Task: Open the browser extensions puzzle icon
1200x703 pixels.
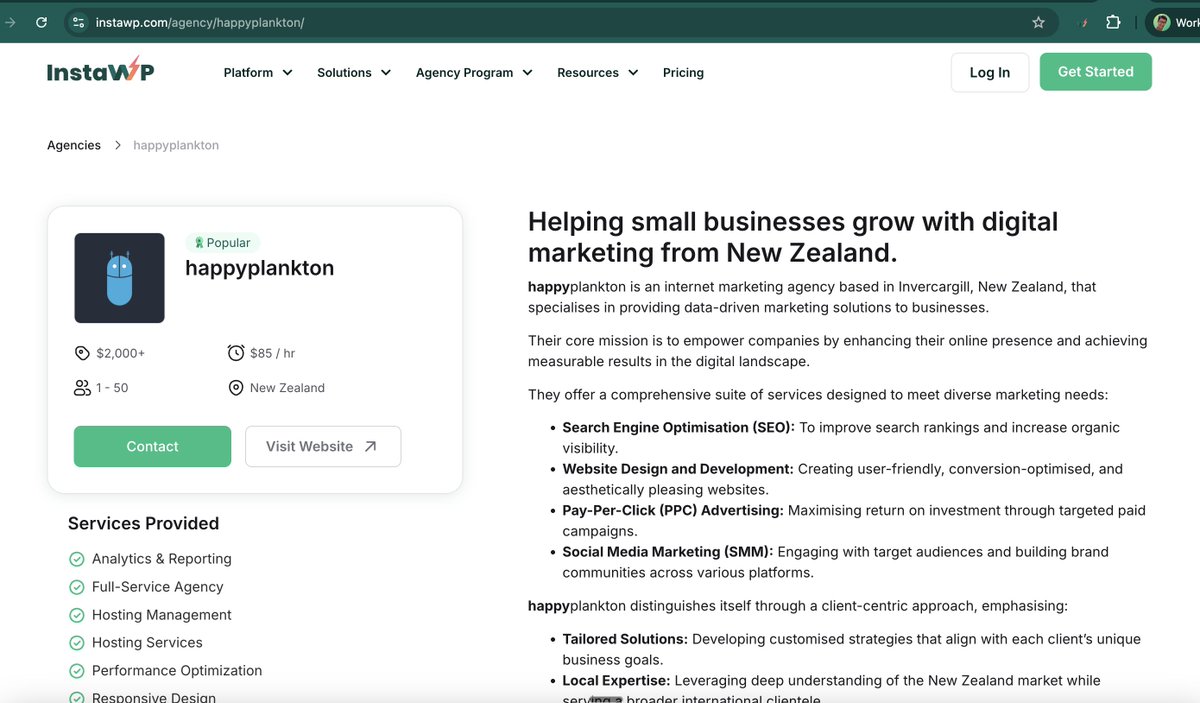Action: (1113, 22)
